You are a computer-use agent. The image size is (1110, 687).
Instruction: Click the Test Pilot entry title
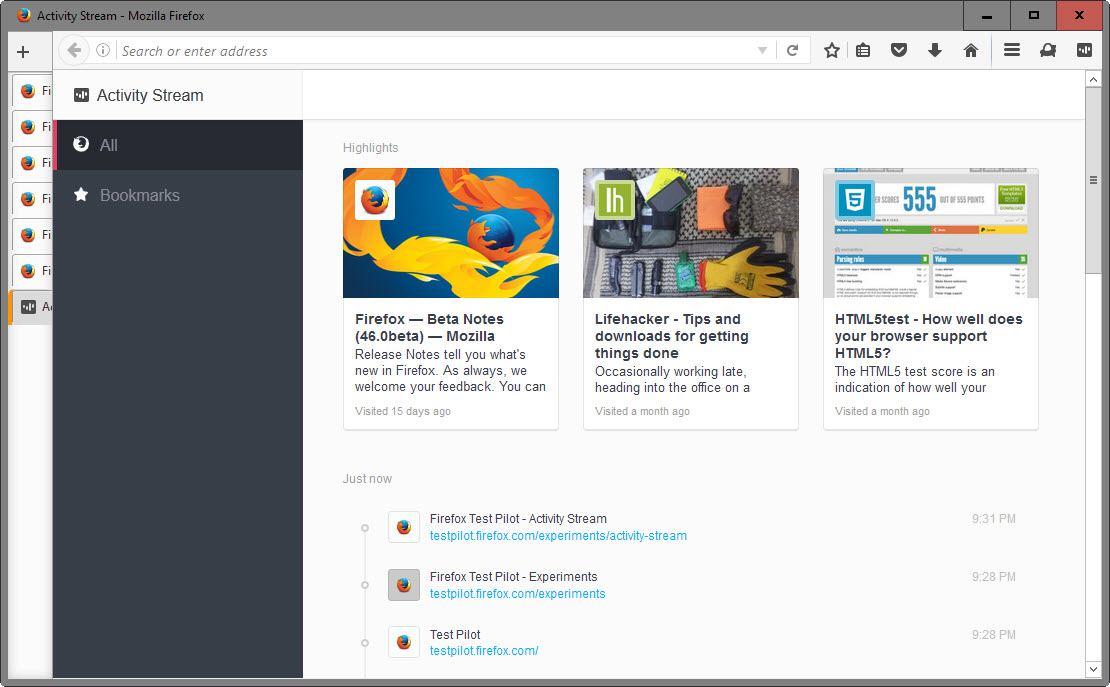(455, 635)
